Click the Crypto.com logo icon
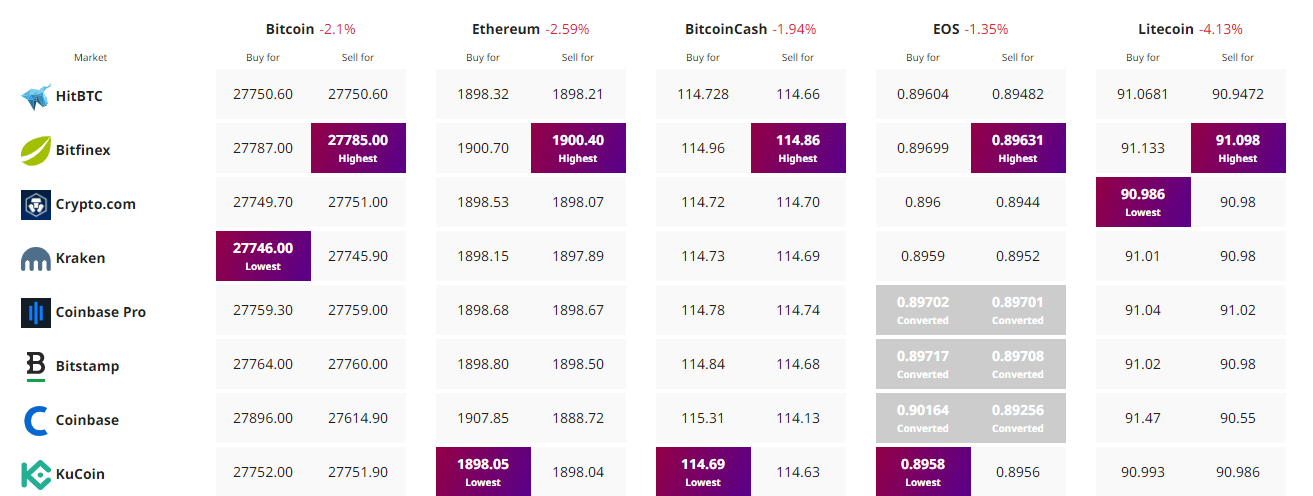This screenshot has height=496, width=1313. (x=36, y=204)
